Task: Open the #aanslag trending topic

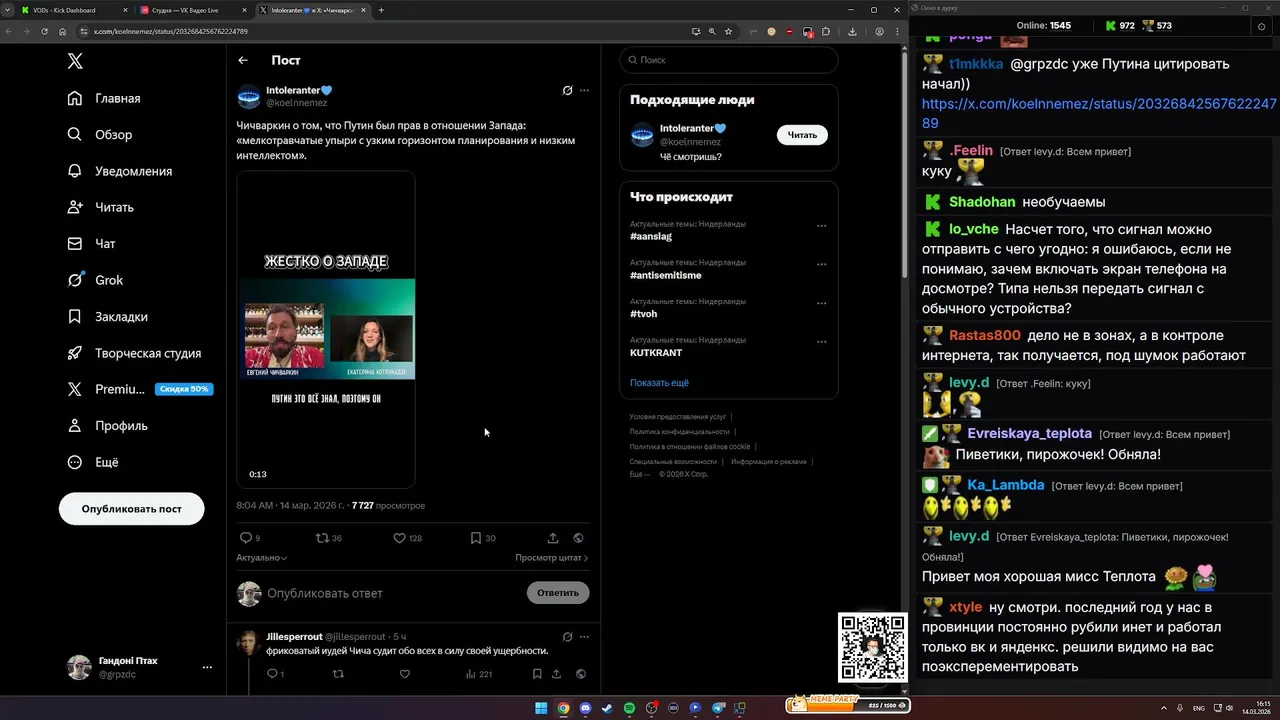Action: point(651,237)
